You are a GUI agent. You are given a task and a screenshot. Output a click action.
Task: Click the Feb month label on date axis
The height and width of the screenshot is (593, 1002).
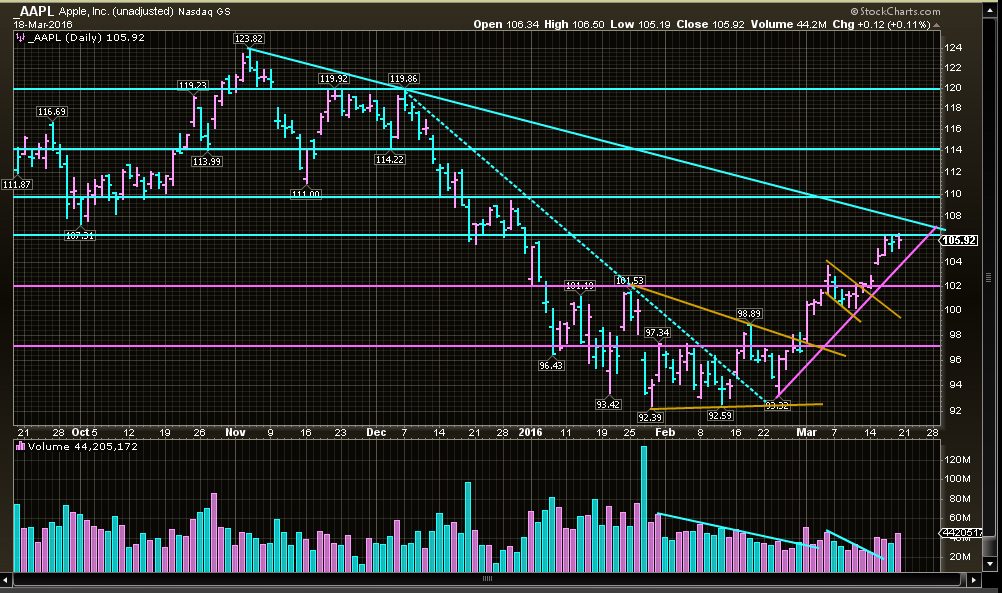pyautogui.click(x=665, y=432)
